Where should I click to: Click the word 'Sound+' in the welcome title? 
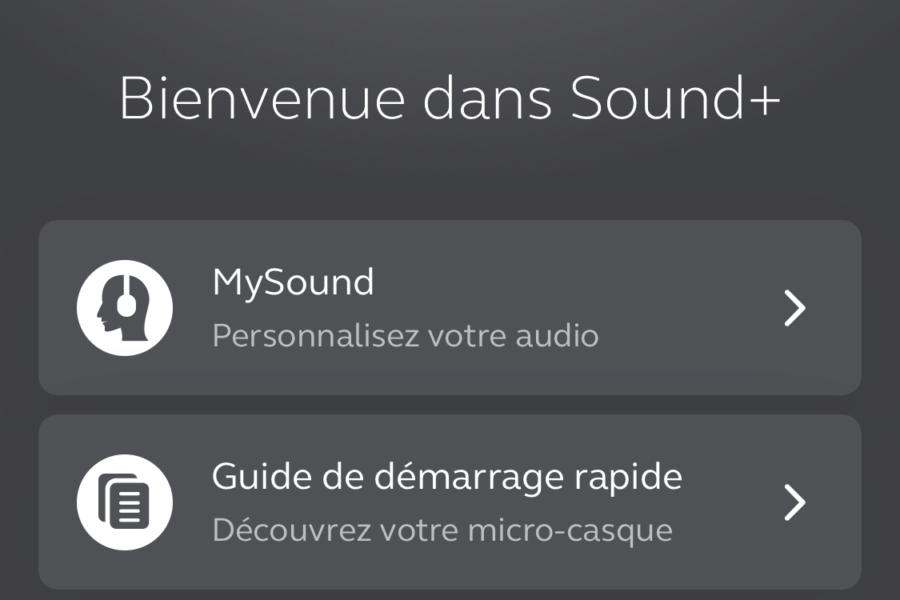[x=676, y=99]
